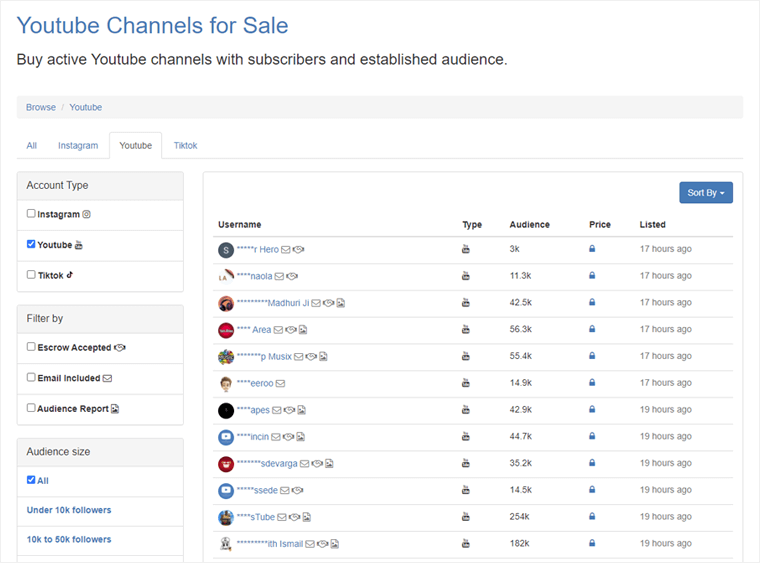Click escrow handshake icon next to Area
The image size is (760, 563).
click(x=291, y=330)
